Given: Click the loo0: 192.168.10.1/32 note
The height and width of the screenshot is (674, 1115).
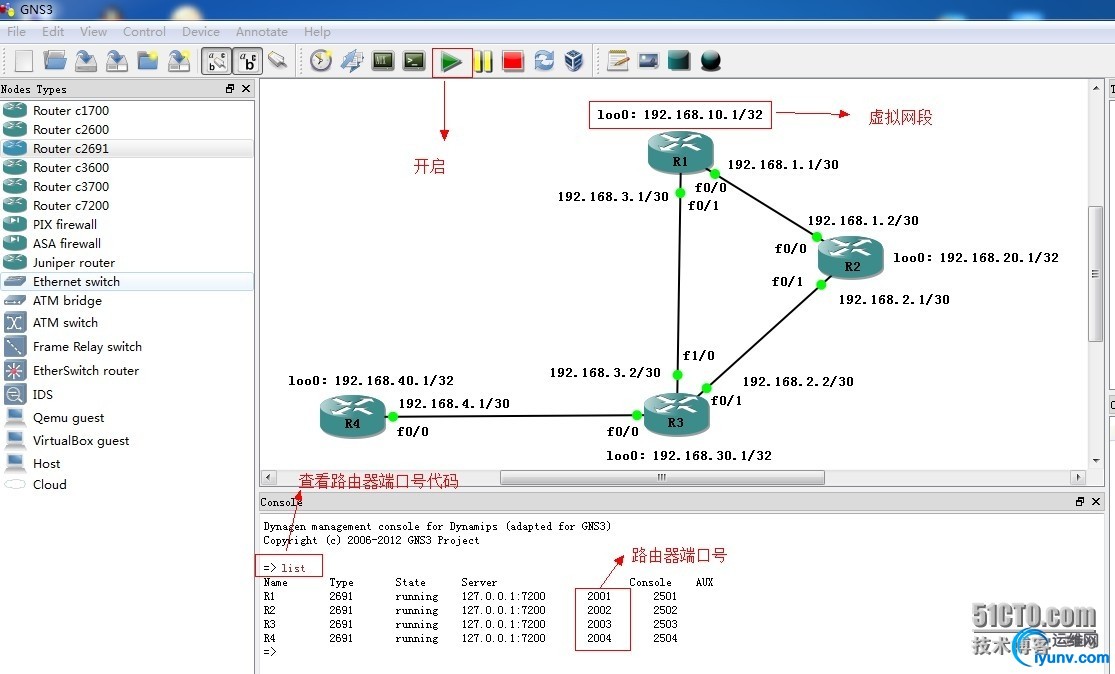Looking at the screenshot, I should 680,114.
